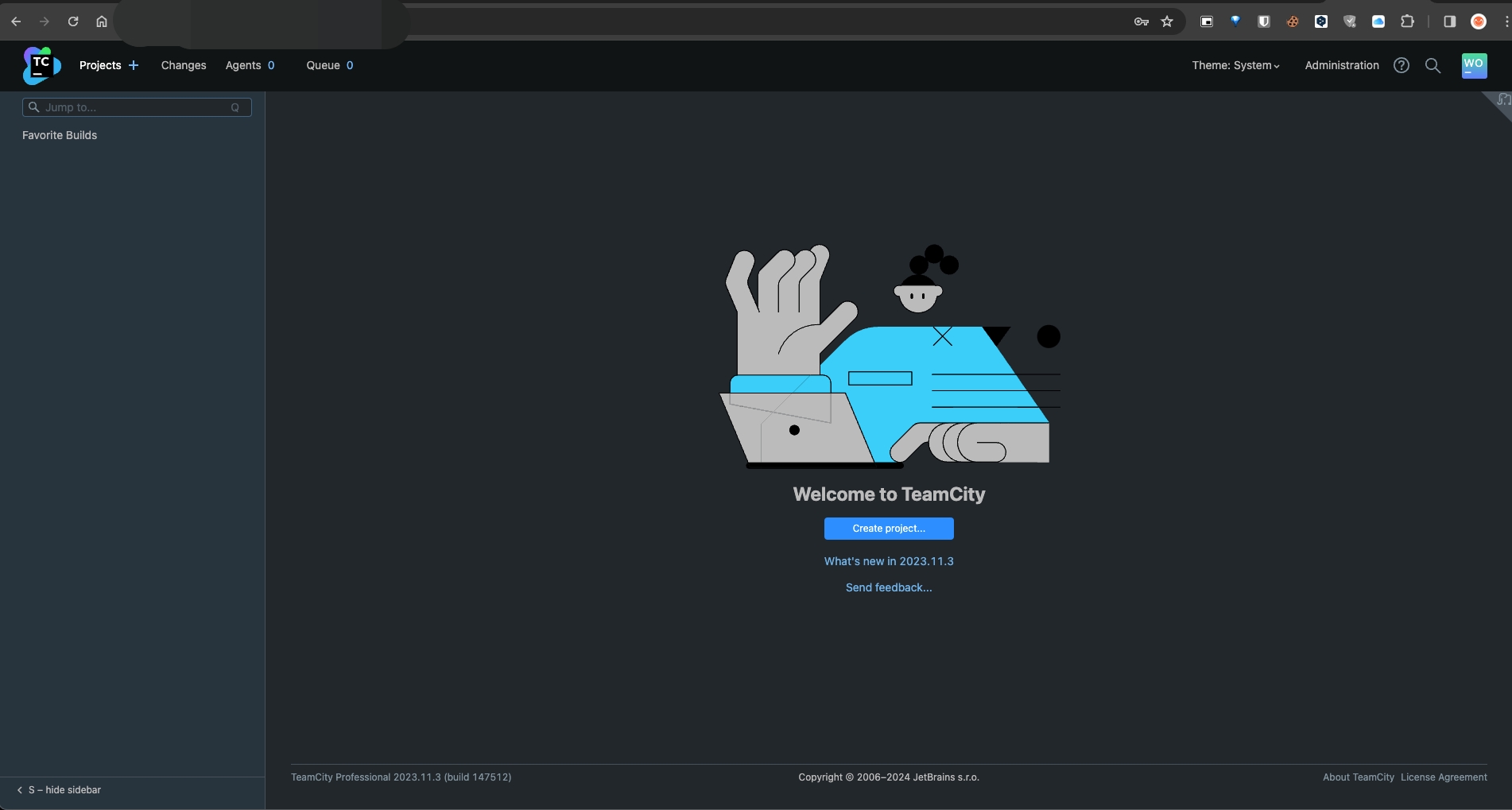The width and height of the screenshot is (1512, 810).
Task: Click the dark blue hexagon extension icon
Action: (x=1321, y=21)
